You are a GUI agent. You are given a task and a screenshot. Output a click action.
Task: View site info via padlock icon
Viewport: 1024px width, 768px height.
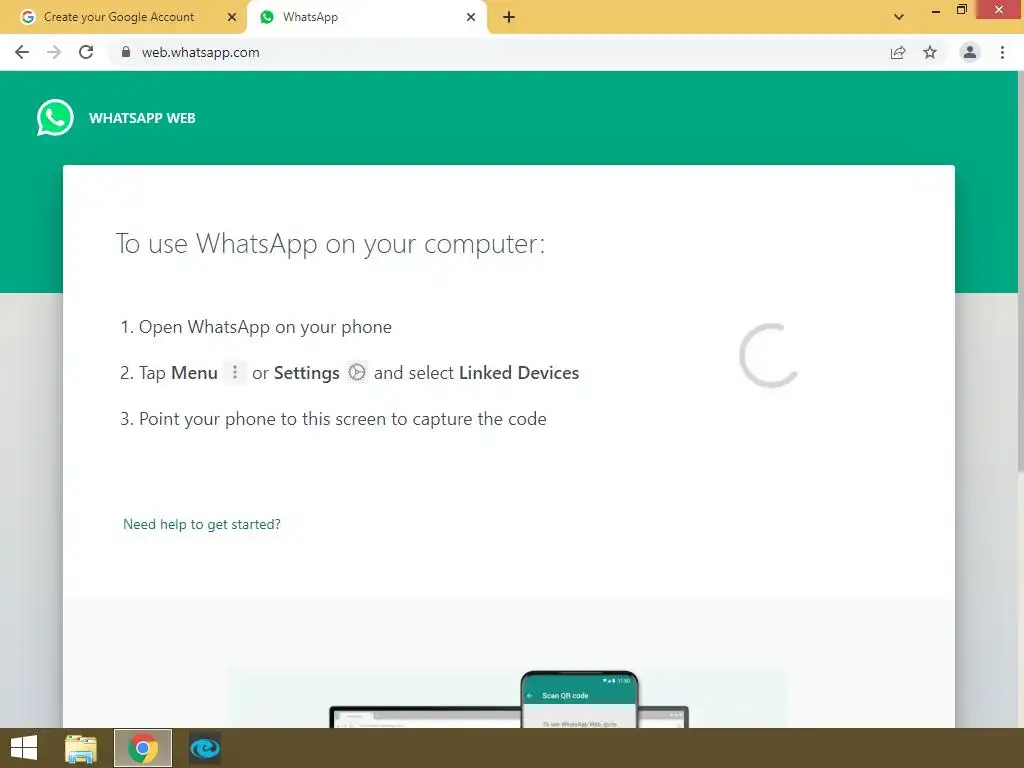pyautogui.click(x=126, y=52)
